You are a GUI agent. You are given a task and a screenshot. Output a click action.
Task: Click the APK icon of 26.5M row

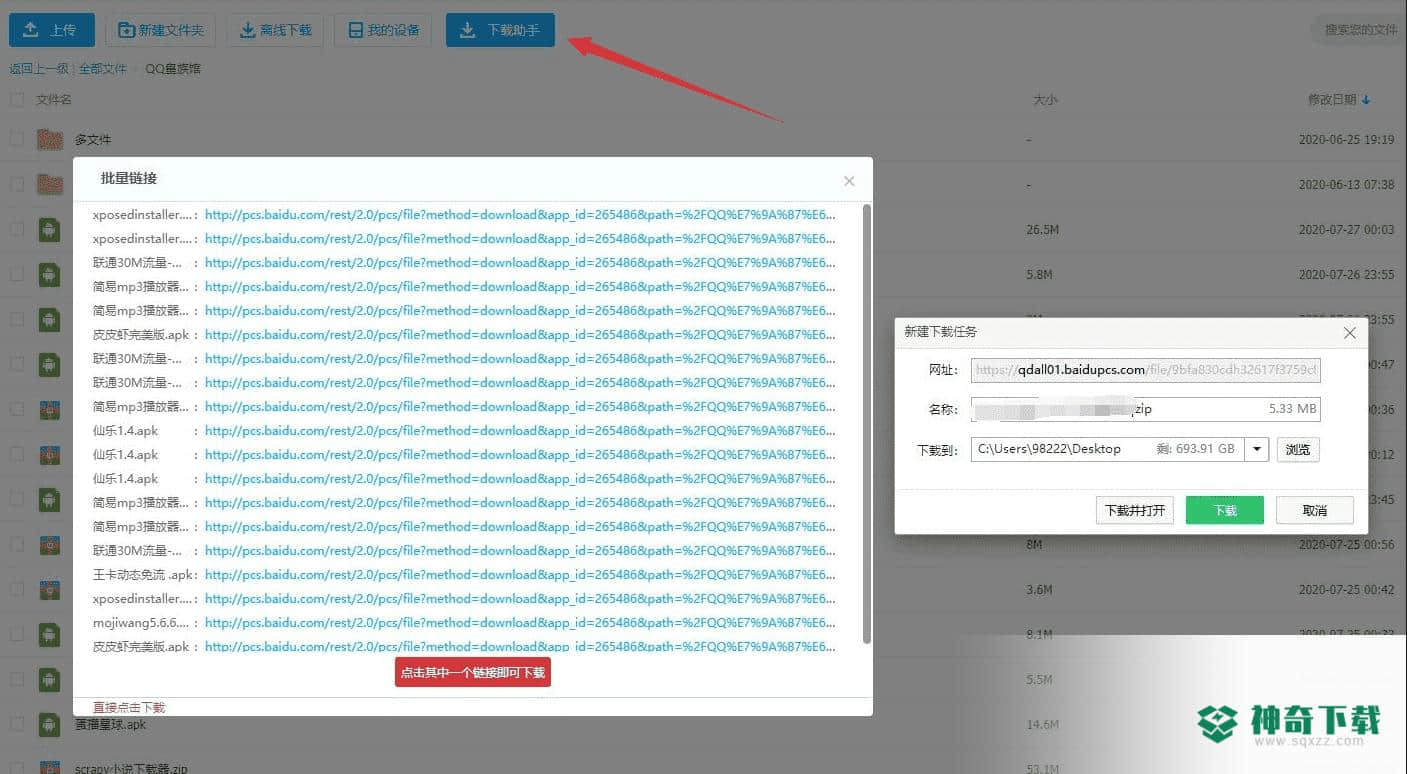[49, 229]
